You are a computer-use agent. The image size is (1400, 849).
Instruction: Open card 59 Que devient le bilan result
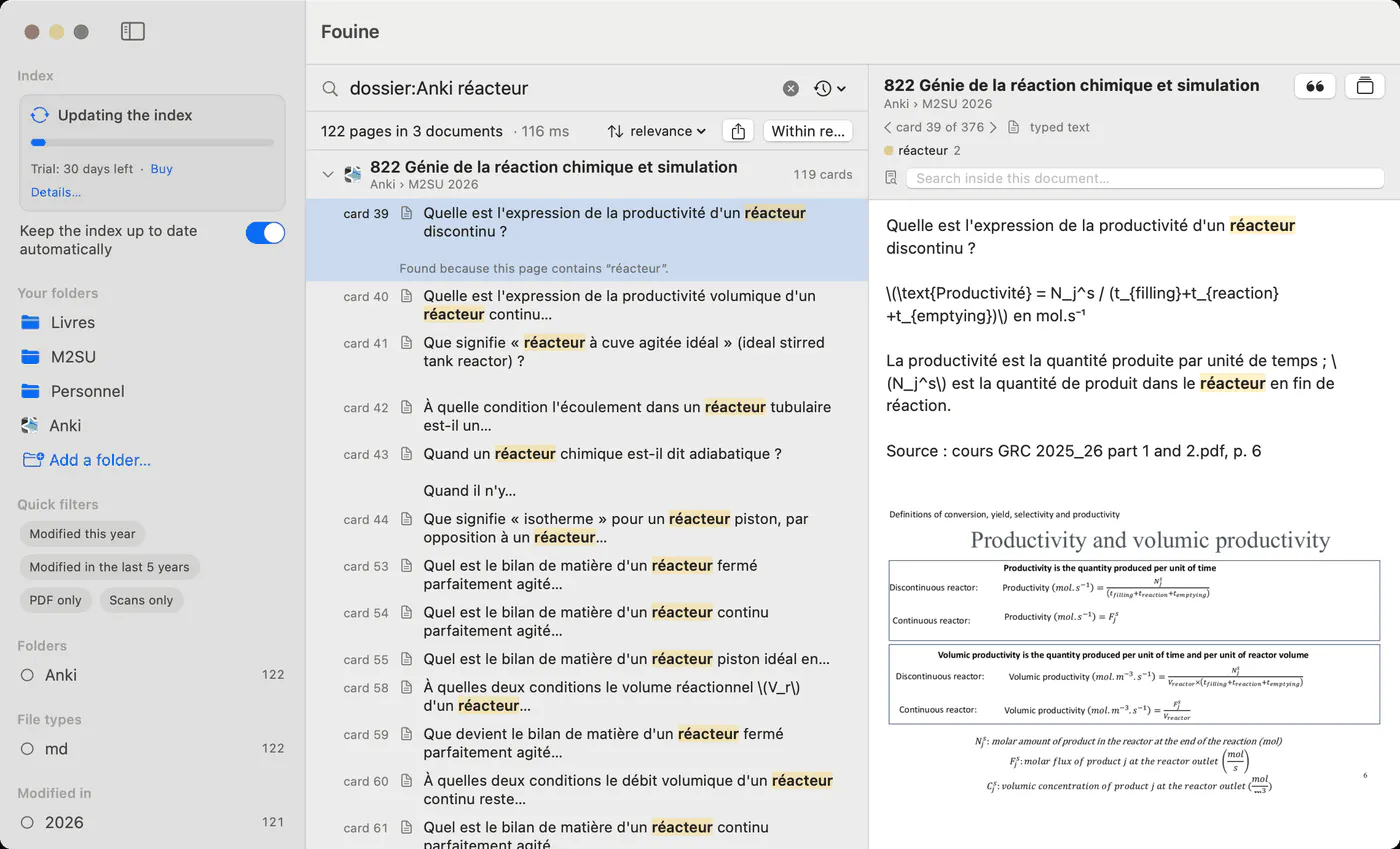point(587,743)
